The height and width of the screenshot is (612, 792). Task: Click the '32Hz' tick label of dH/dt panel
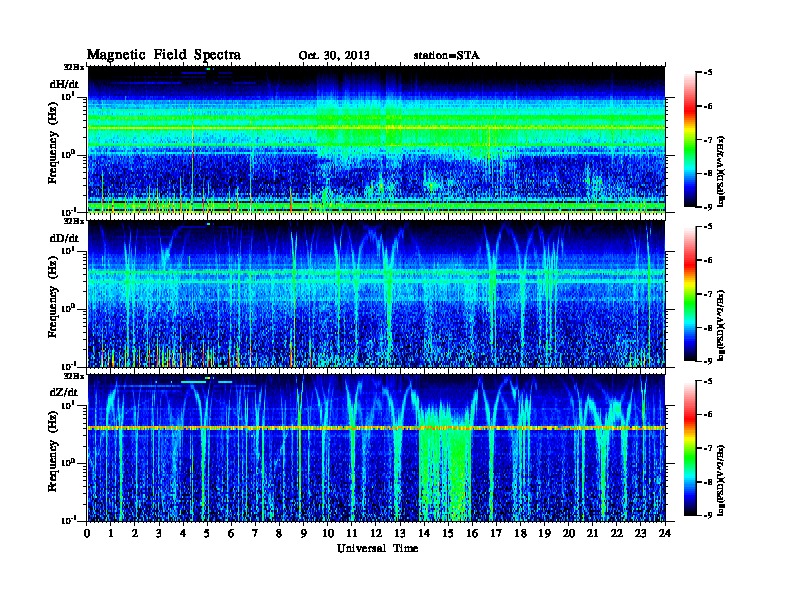pos(74,67)
